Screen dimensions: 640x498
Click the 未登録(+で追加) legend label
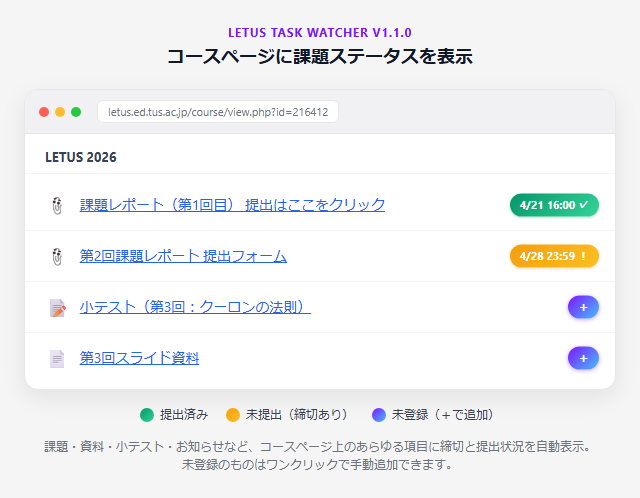445,415
